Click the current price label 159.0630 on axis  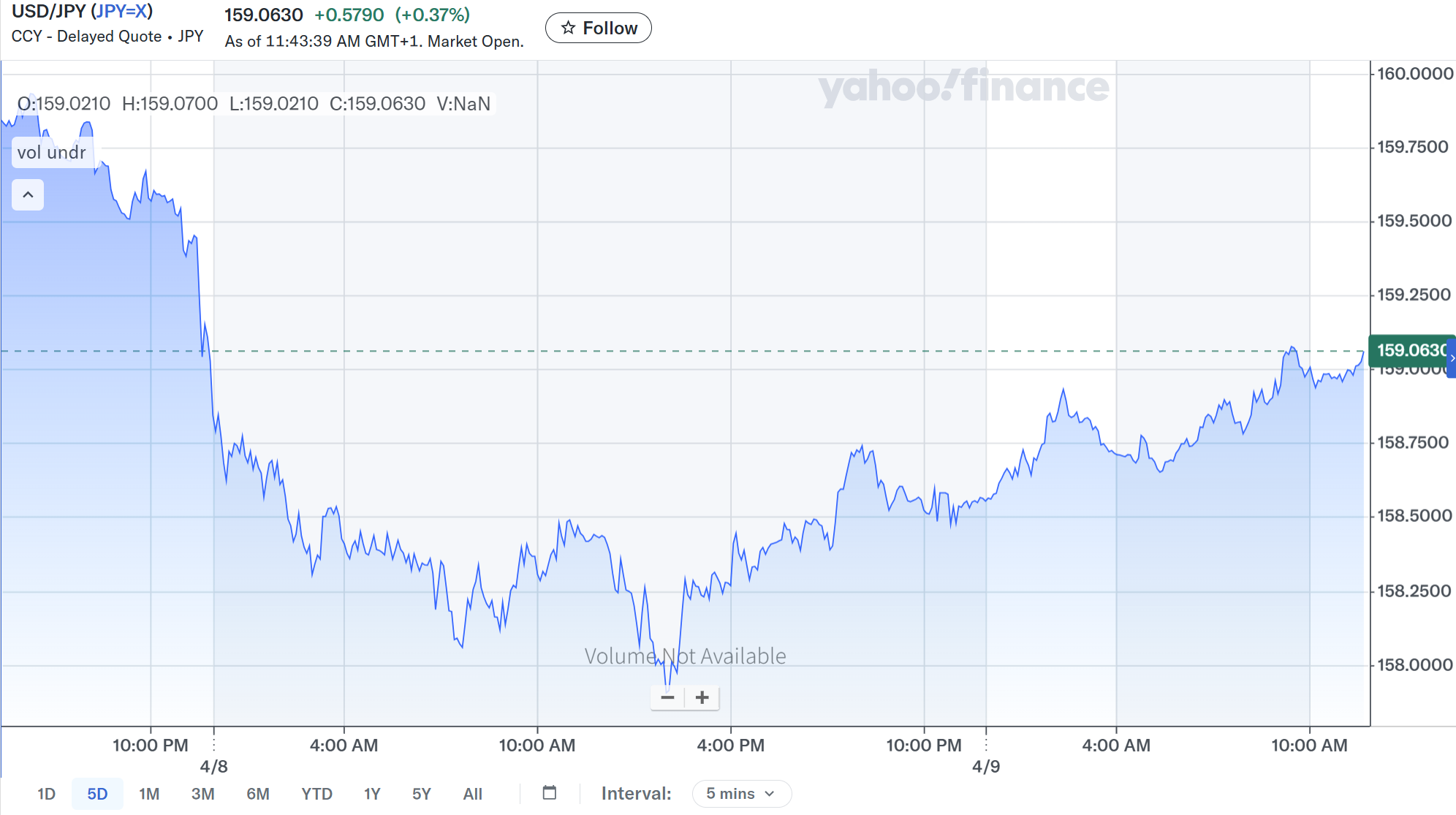1409,350
